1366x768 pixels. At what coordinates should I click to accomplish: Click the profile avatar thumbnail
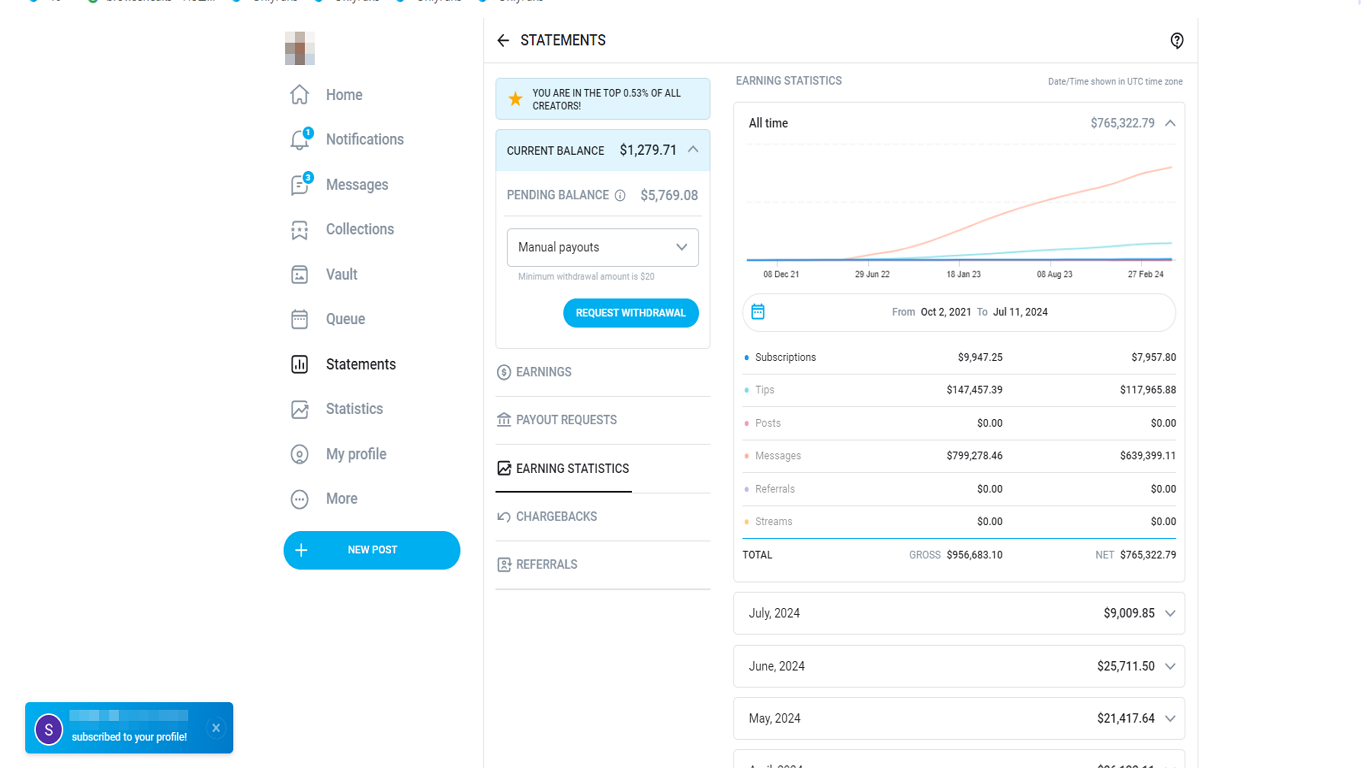tap(300, 48)
